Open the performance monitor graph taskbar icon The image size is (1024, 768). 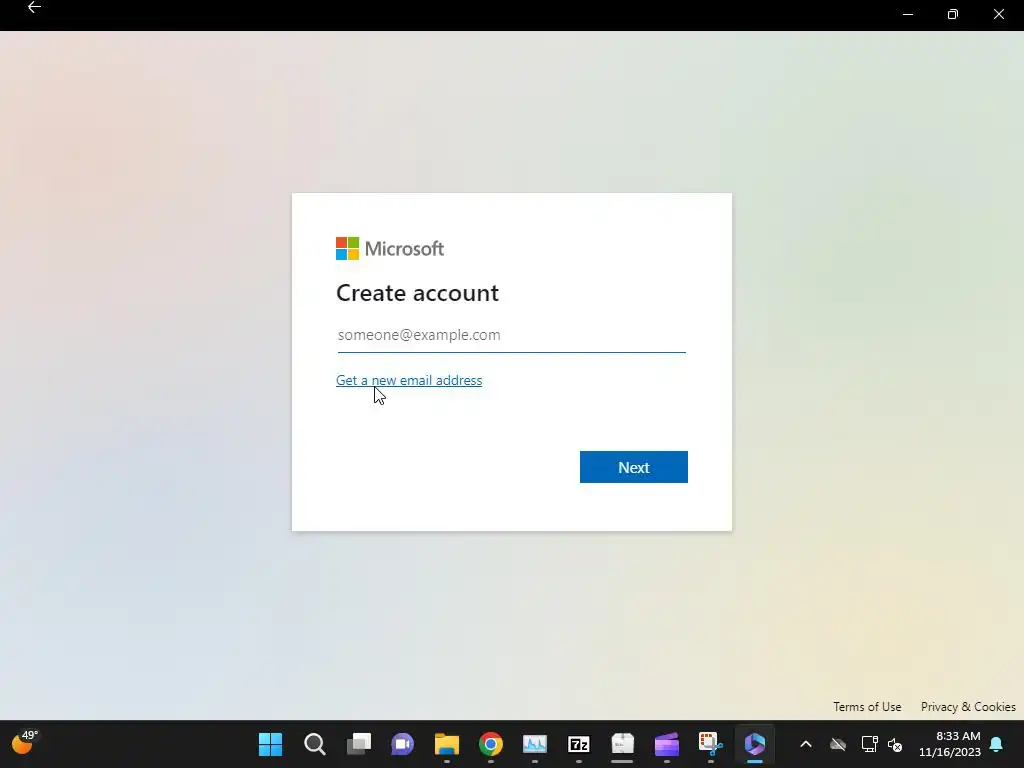click(535, 744)
